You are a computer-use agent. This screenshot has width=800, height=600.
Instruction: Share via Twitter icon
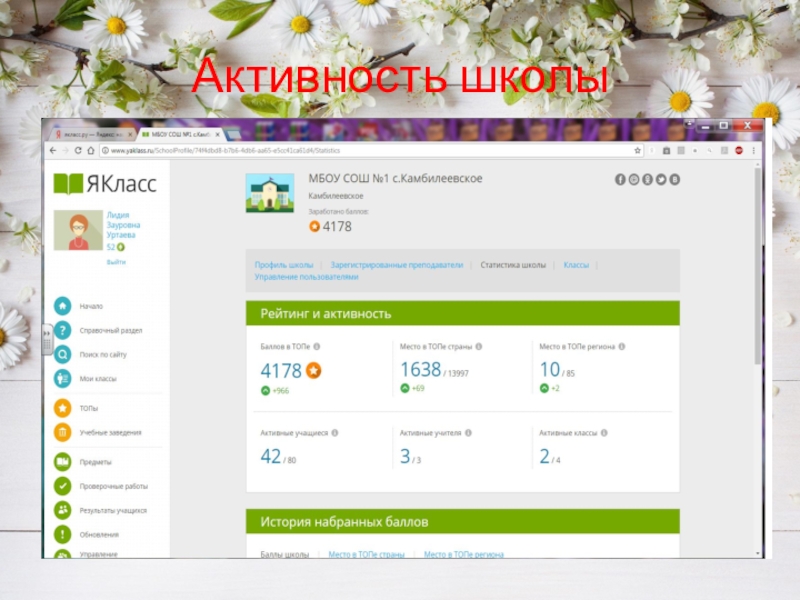click(661, 180)
